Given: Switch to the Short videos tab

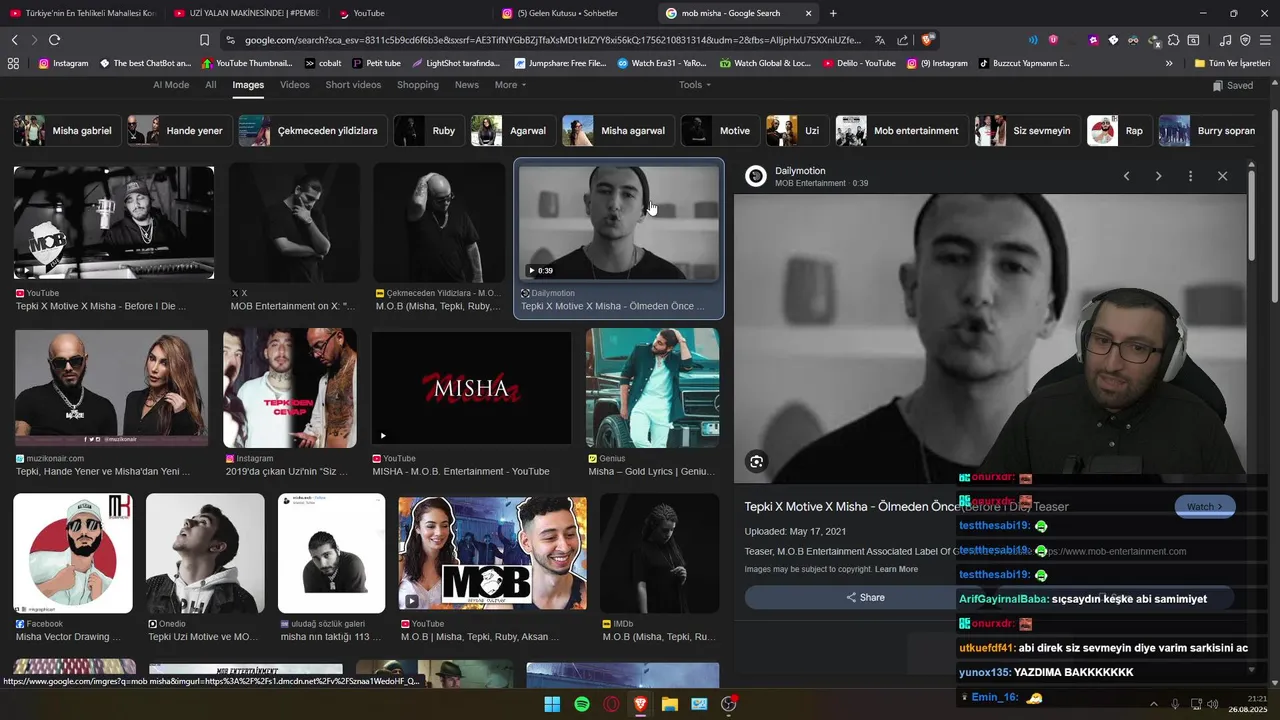Looking at the screenshot, I should 353,85.
